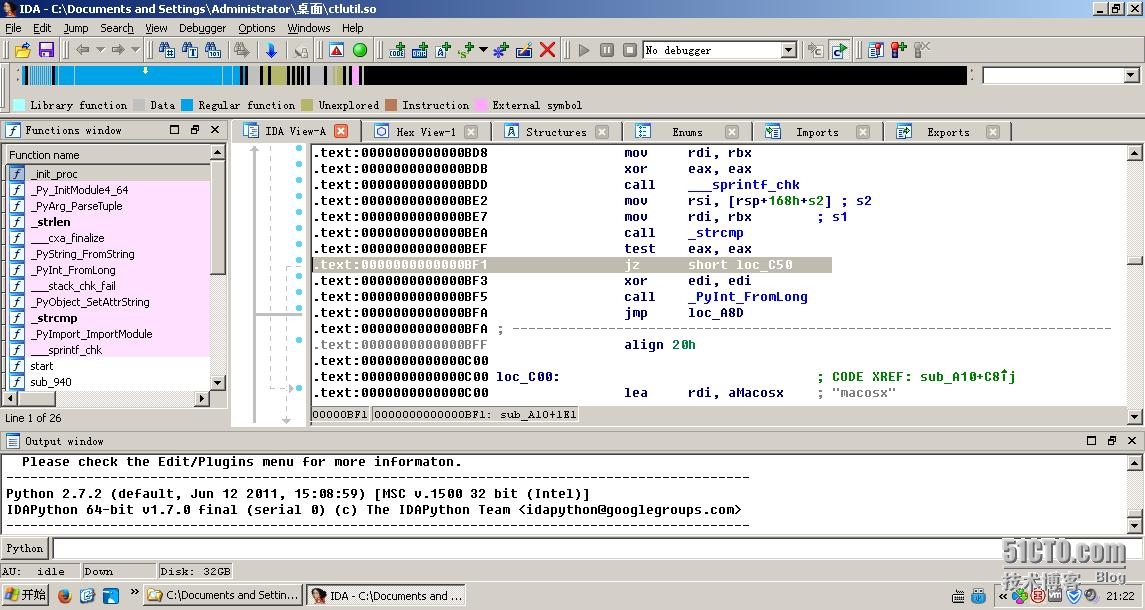Open the Options menu
The height and width of the screenshot is (610, 1145).
256,28
